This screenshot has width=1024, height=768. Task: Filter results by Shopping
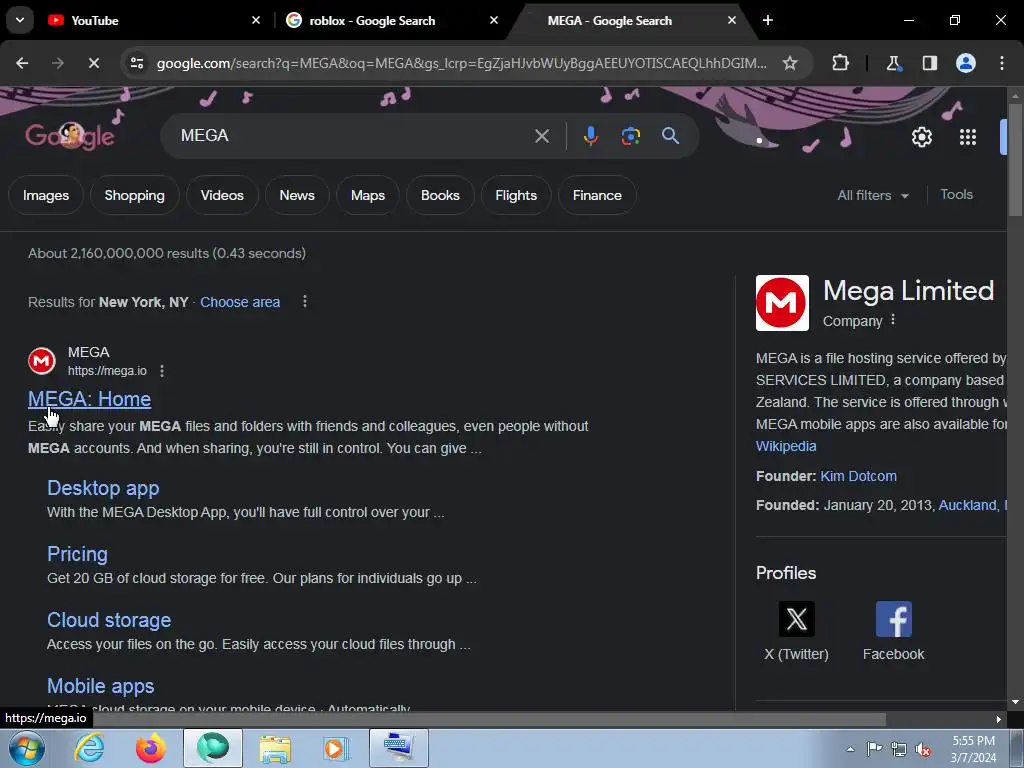[x=135, y=195]
